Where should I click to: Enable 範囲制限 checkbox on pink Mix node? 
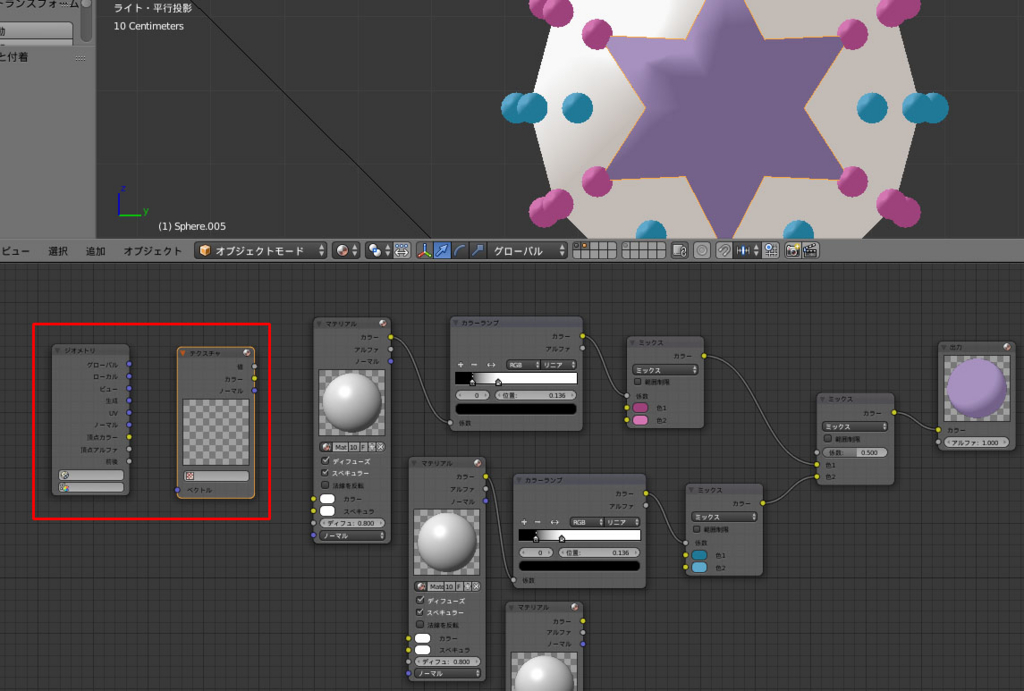[x=637, y=381]
